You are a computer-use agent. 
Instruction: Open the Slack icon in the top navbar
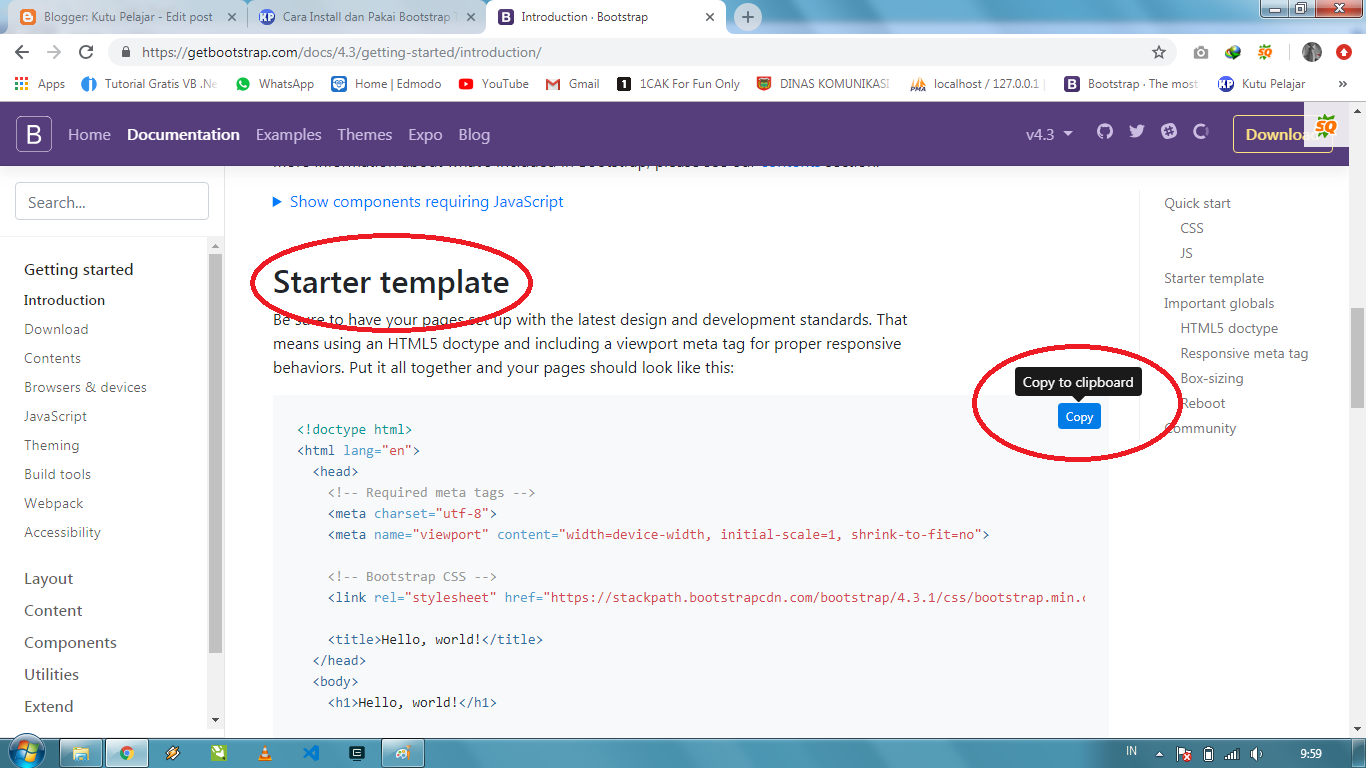(1166, 129)
